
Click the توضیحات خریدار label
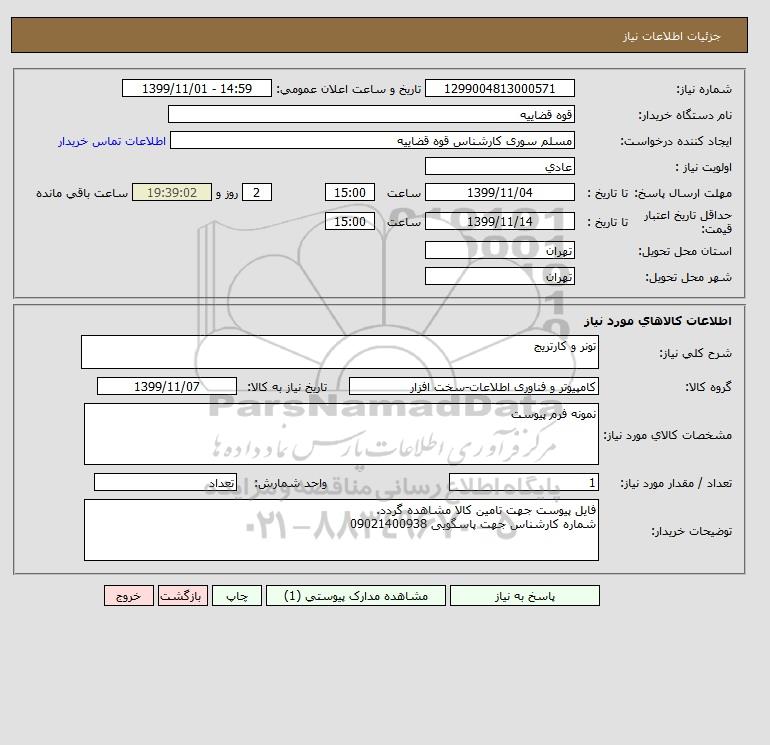(691, 531)
